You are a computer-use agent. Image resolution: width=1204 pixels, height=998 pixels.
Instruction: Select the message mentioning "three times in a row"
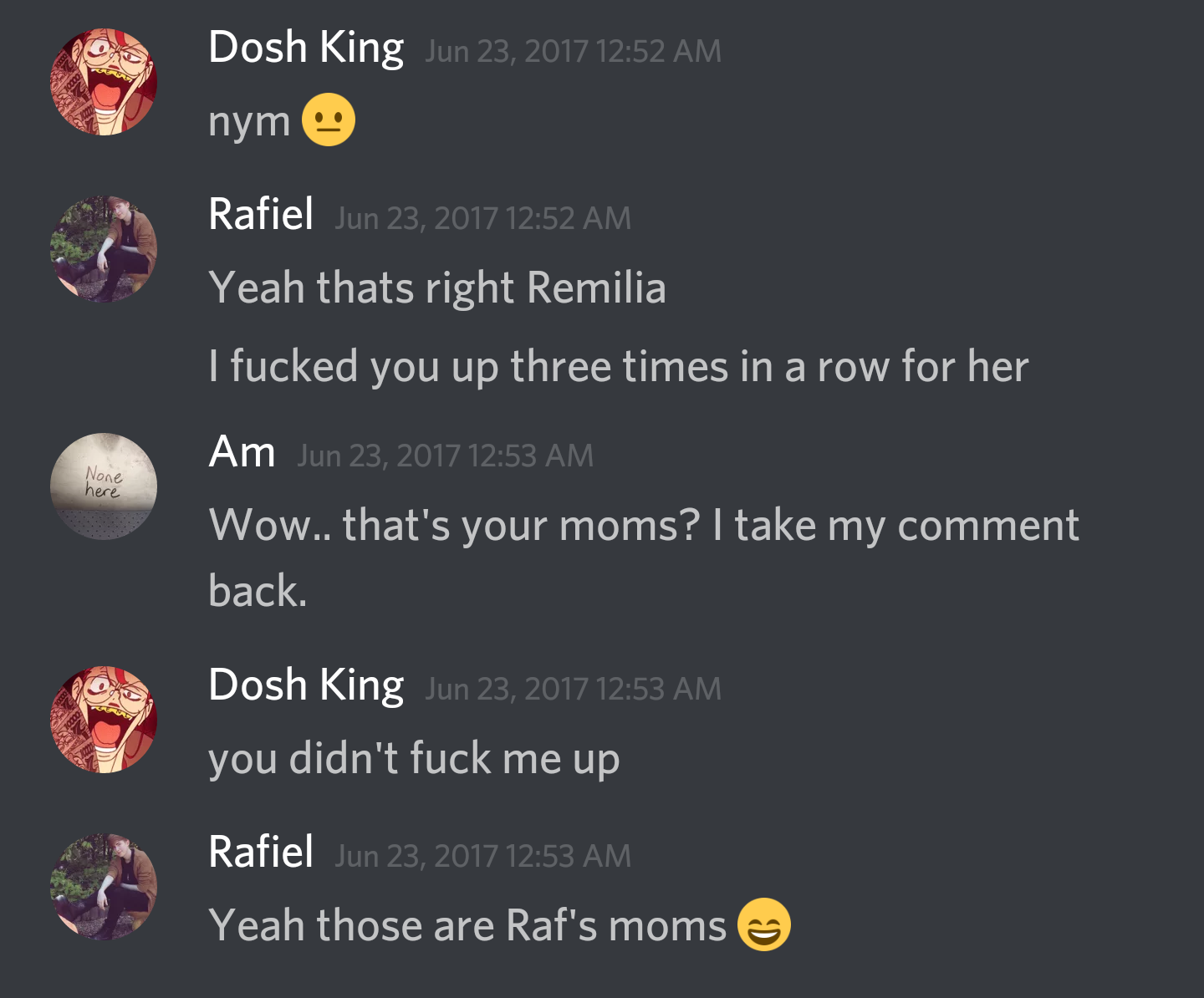point(619,367)
